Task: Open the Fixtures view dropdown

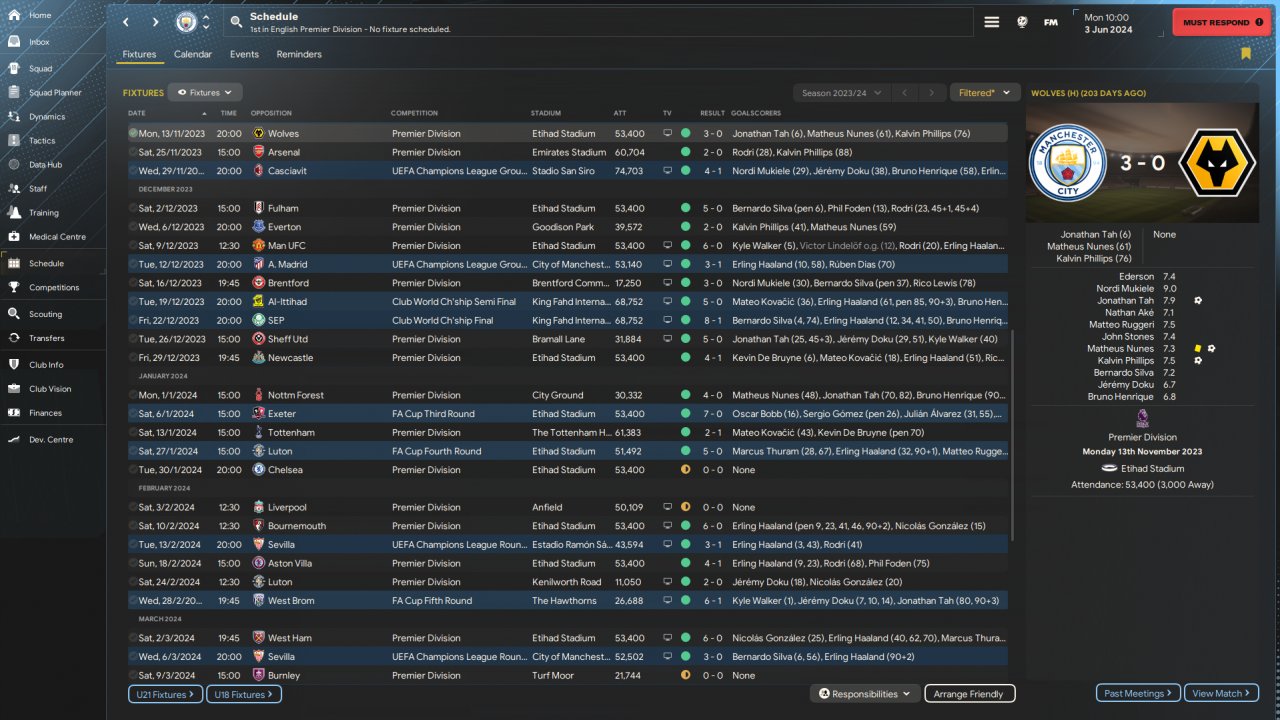Action: [x=205, y=92]
